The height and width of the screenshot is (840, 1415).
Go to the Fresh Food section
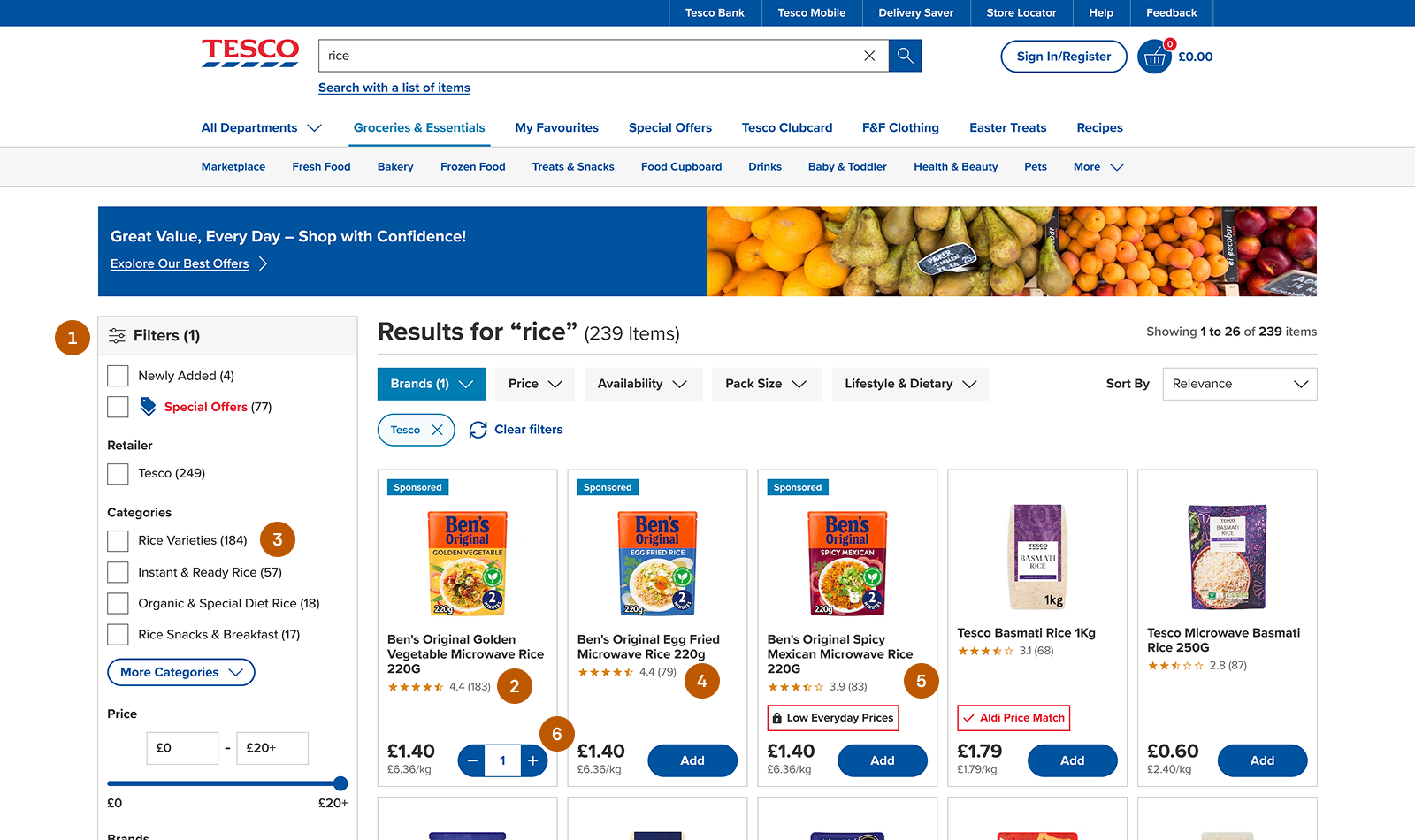pyautogui.click(x=321, y=166)
